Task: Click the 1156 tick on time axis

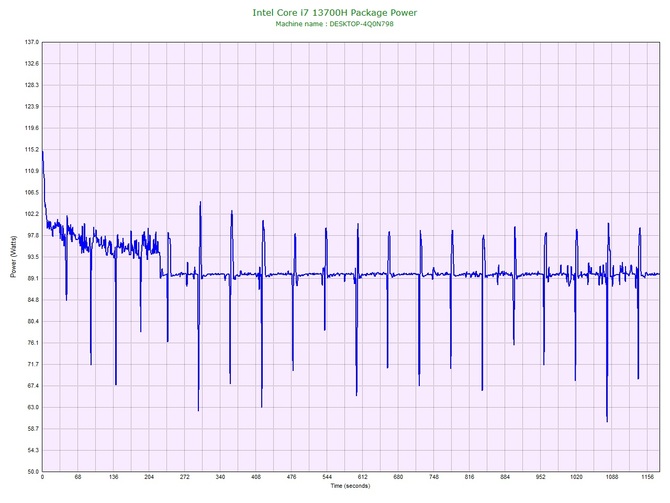Action: pos(647,477)
